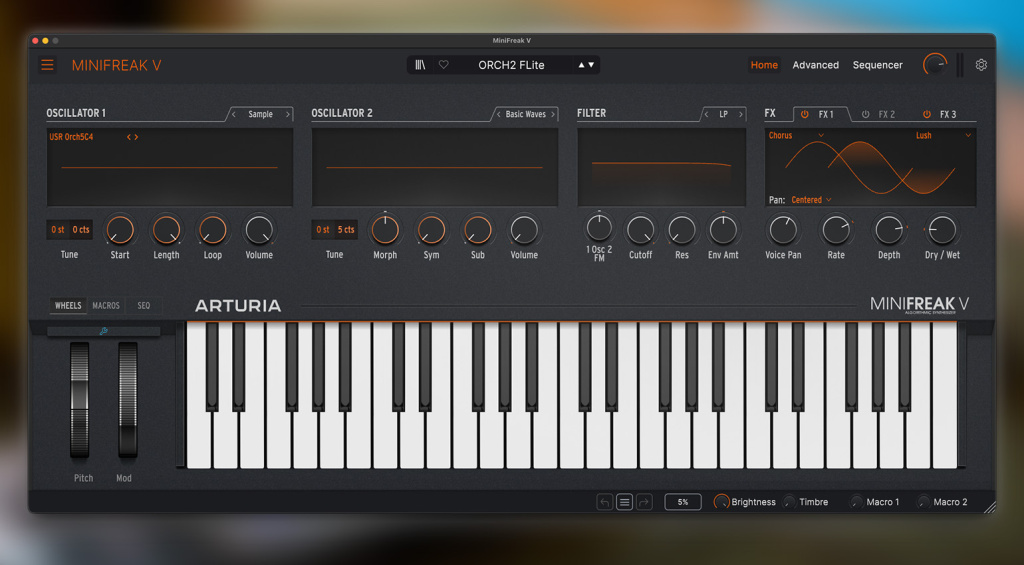
Task: Open the settings gear icon
Action: (x=981, y=65)
